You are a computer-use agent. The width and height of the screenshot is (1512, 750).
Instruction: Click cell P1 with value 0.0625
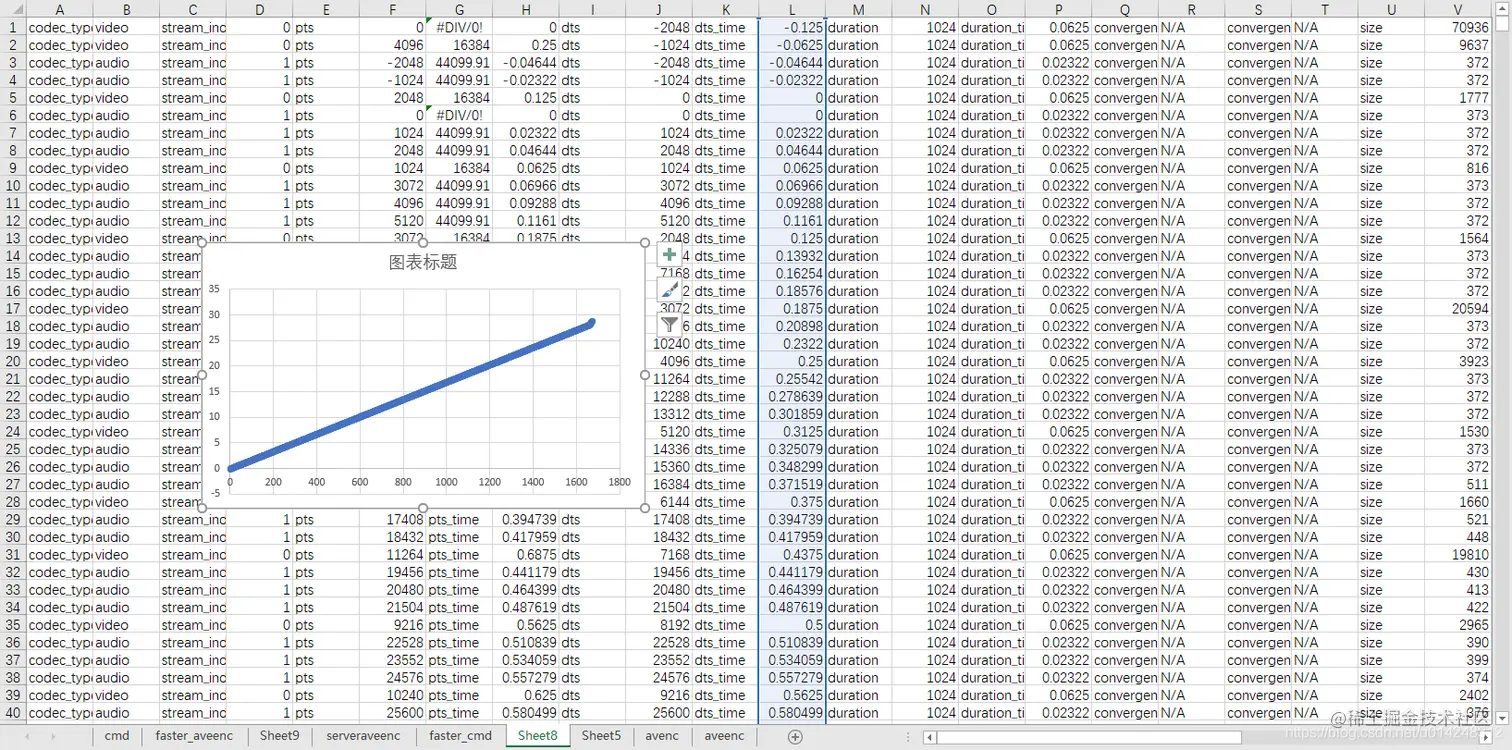[1058, 27]
